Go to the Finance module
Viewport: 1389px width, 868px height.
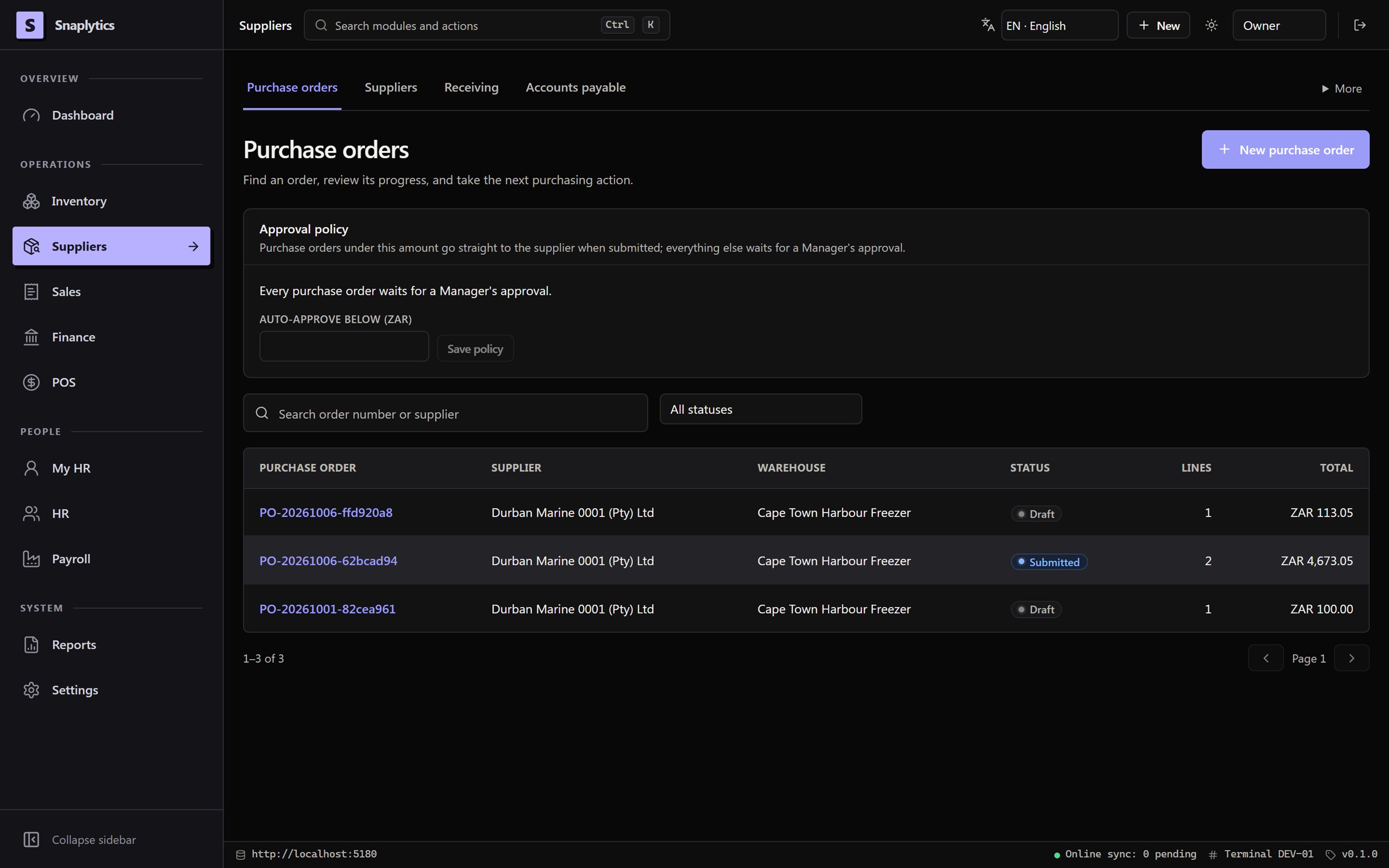(111, 337)
